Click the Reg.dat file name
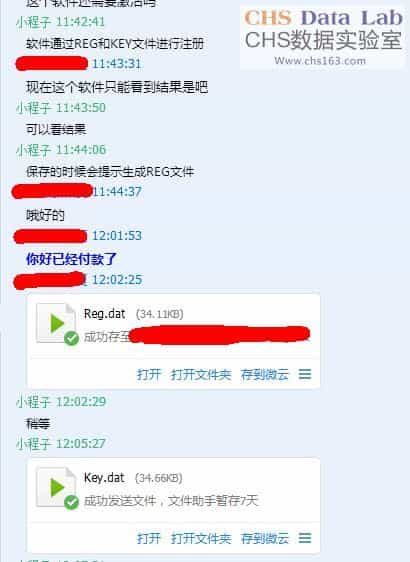Image resolution: width=410 pixels, height=562 pixels. click(x=104, y=314)
